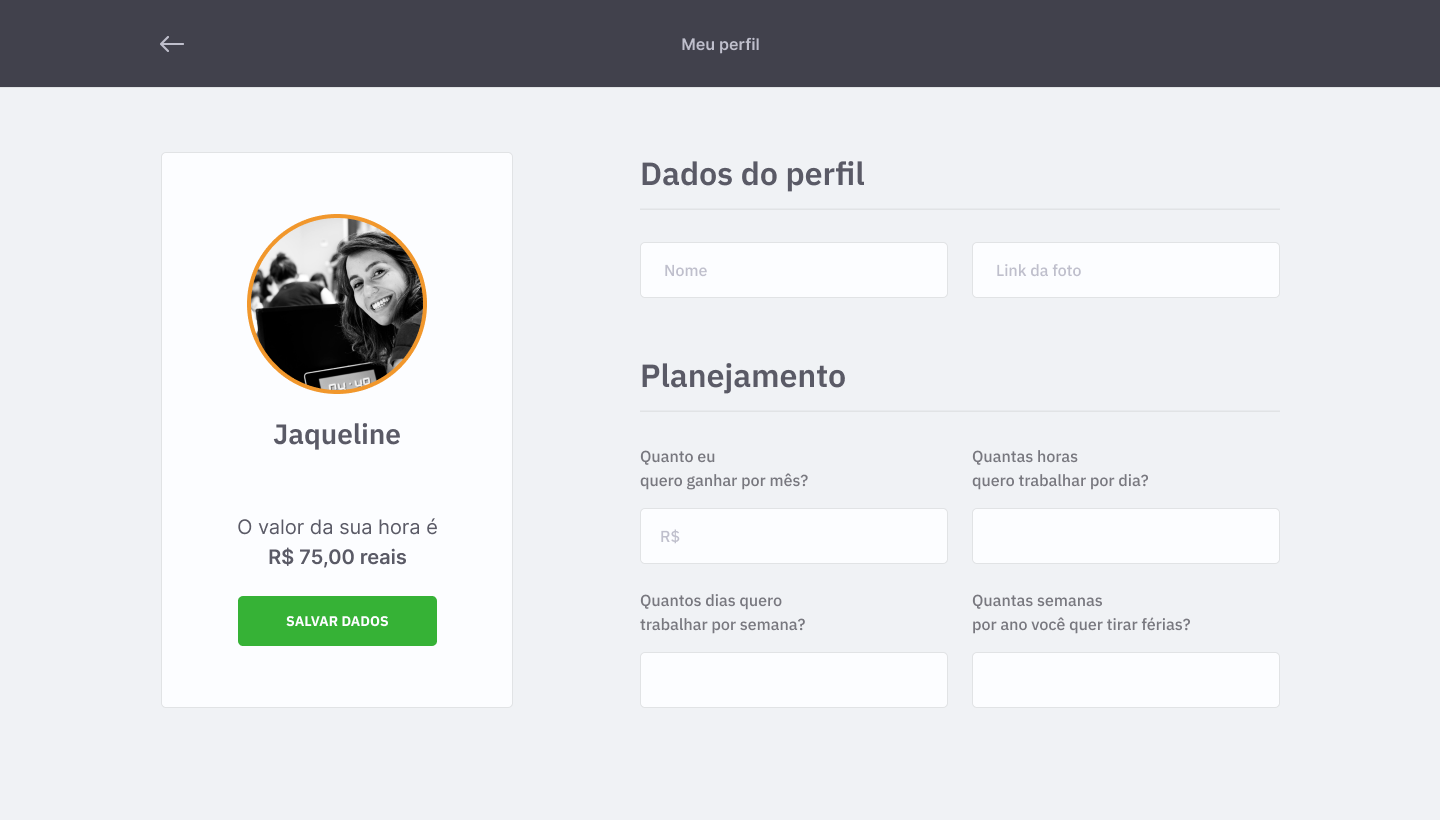Select the vacation weeks per year input
1440x820 pixels.
[x=1126, y=680]
